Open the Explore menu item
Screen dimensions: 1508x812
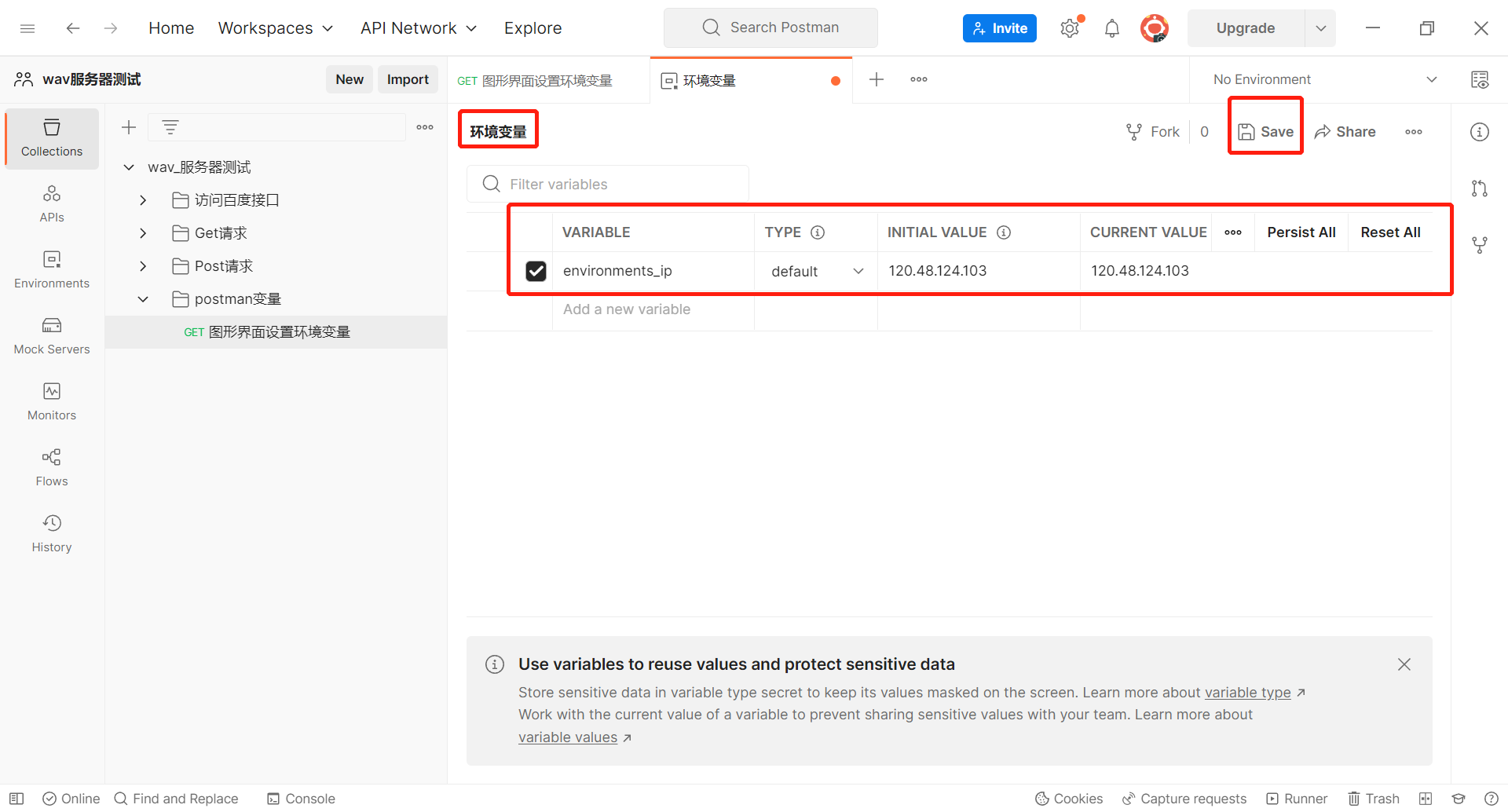(x=533, y=28)
